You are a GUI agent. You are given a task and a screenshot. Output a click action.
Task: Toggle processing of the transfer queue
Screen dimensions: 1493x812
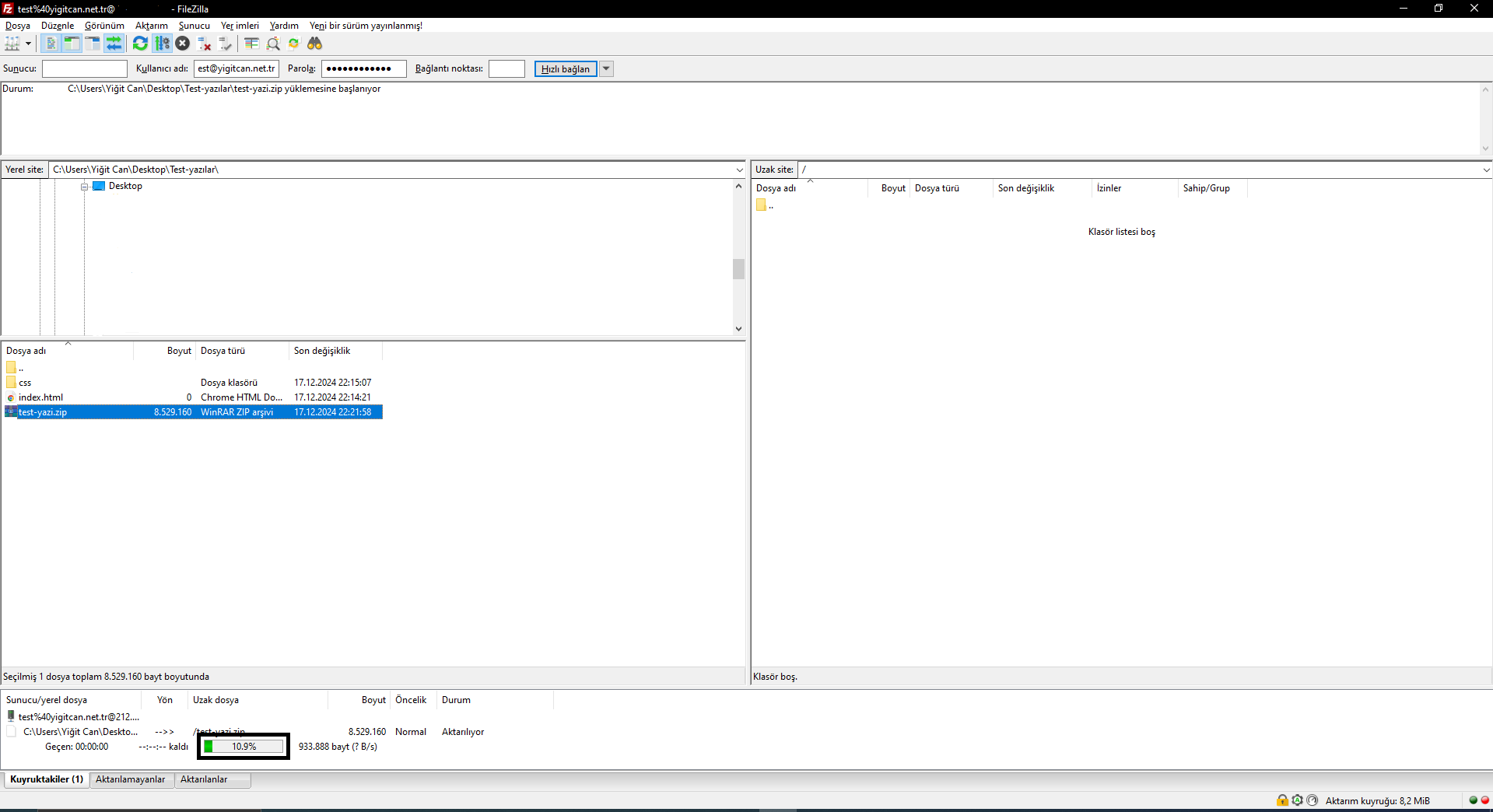[162, 44]
